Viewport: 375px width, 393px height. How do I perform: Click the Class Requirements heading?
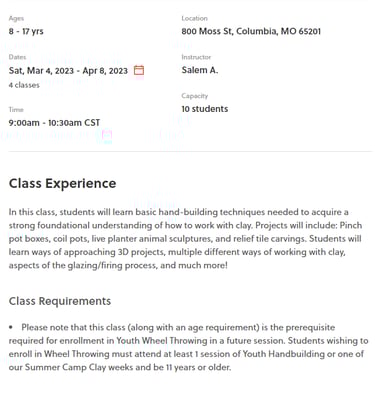[x=60, y=301]
